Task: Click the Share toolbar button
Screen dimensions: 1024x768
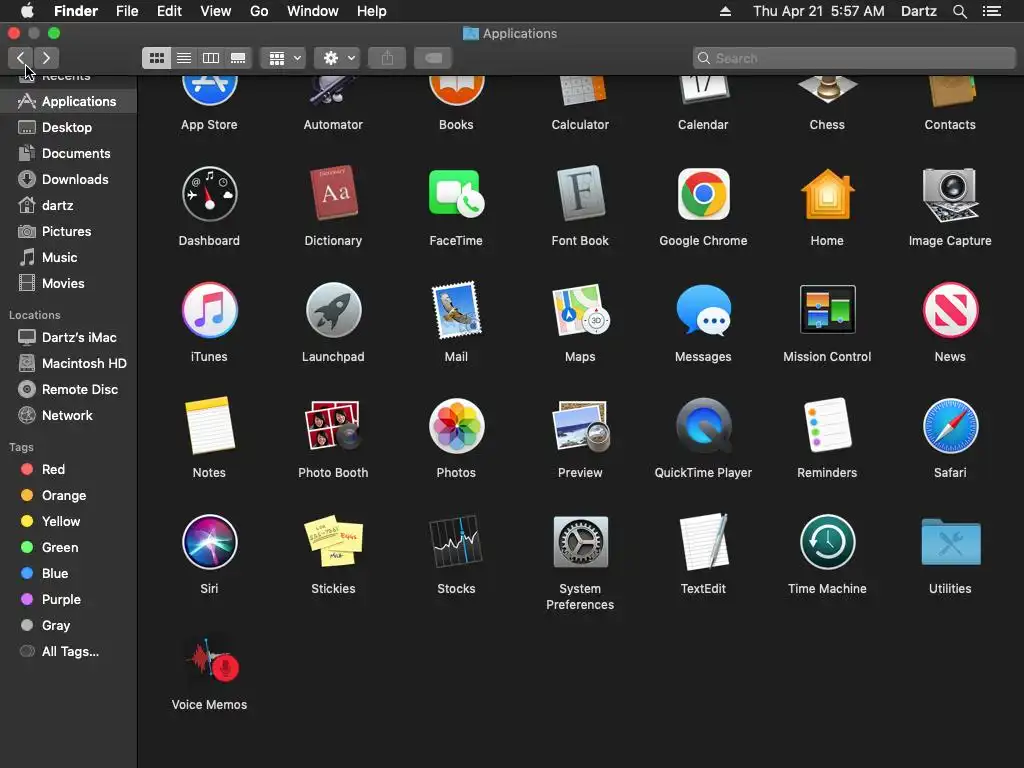Action: [387, 58]
